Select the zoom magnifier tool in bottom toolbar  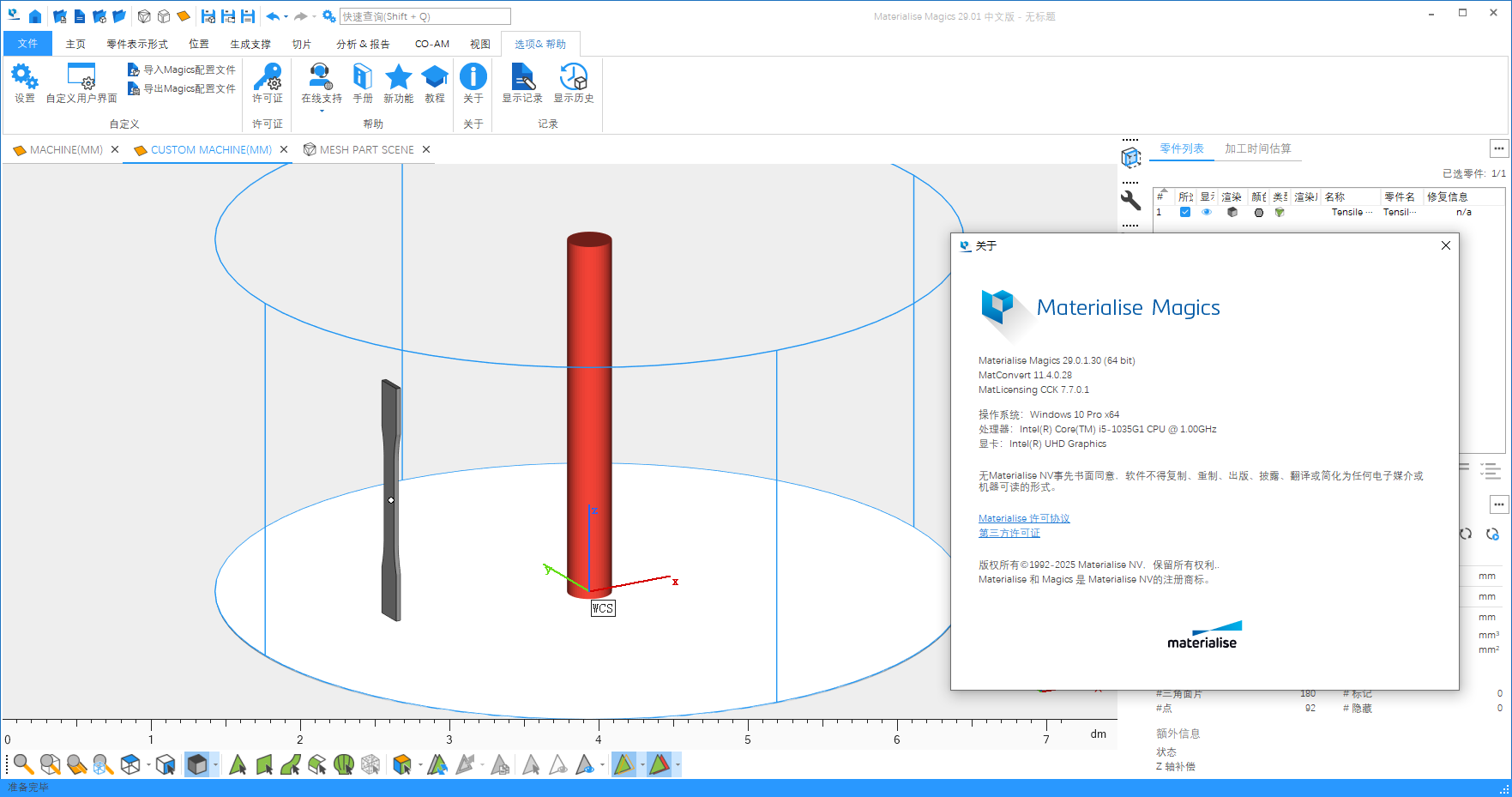22,764
